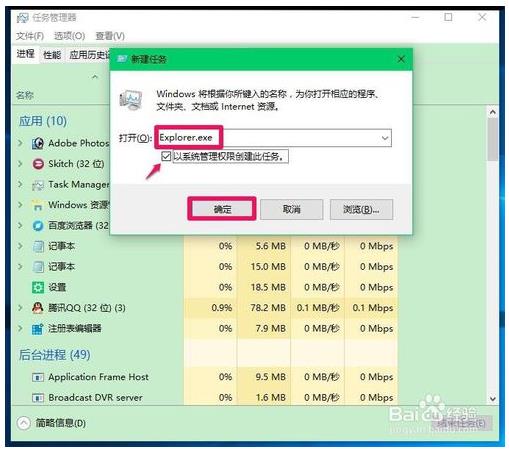
Task: Expand the Skitch (32 位) process group
Action: [20, 164]
